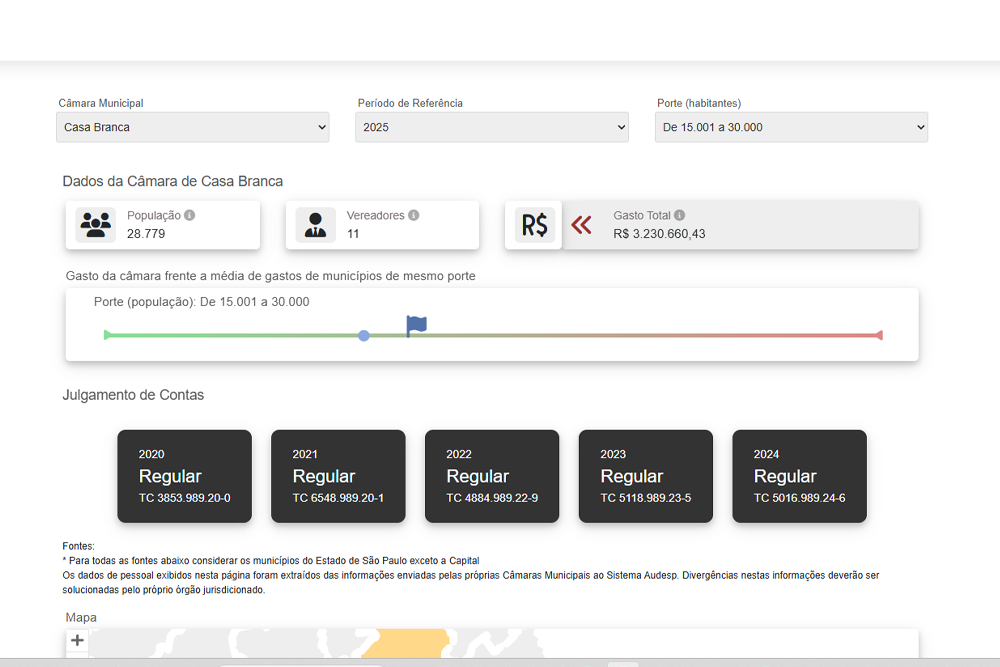Open the 2024 Regular judgment card

pos(799,476)
